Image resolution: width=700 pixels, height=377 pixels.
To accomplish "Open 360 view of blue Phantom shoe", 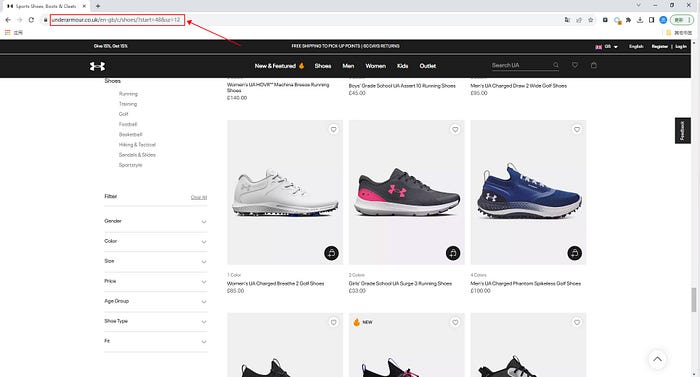I will point(575,253).
